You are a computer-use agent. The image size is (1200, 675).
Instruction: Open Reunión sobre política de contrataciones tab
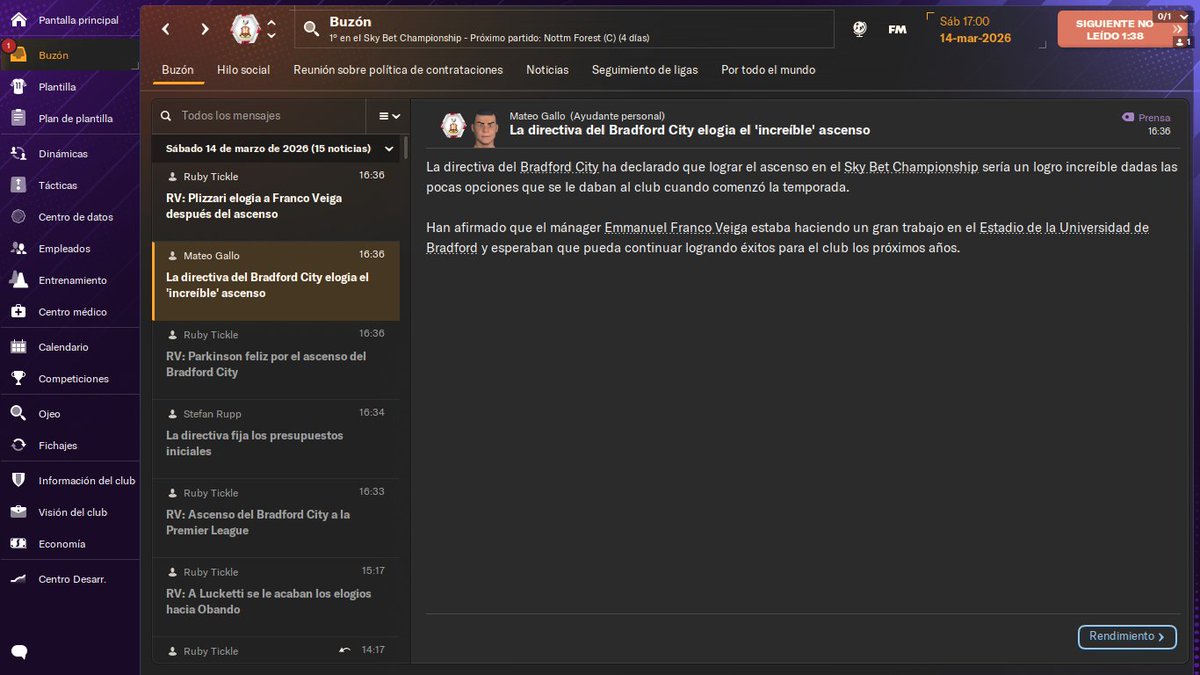[398, 70]
